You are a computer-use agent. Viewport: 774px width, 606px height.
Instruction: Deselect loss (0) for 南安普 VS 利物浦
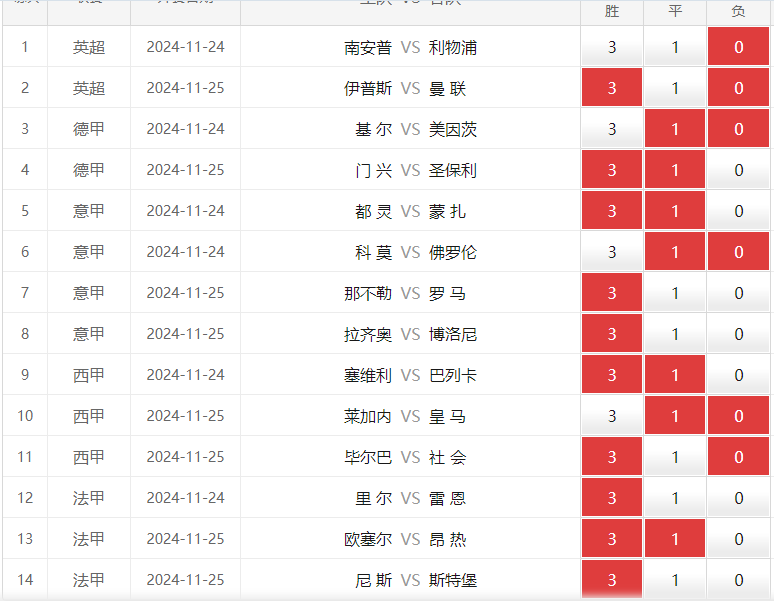(738, 47)
